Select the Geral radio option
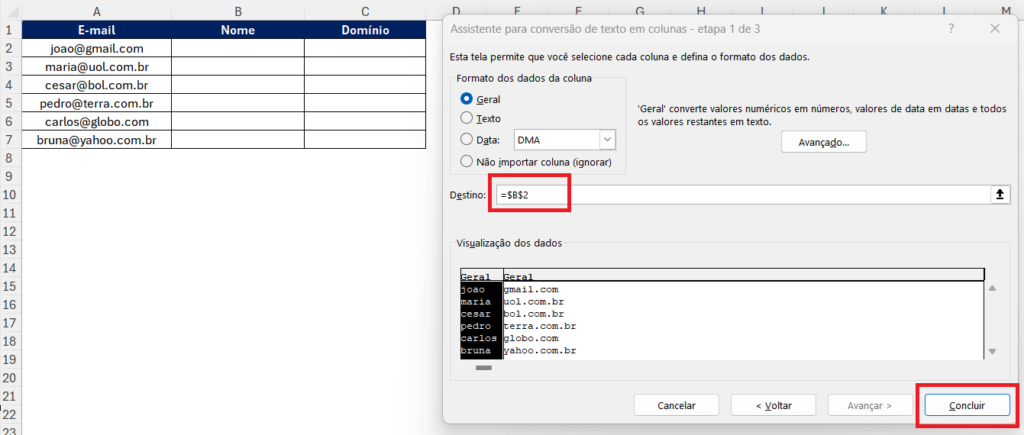 click(x=466, y=99)
